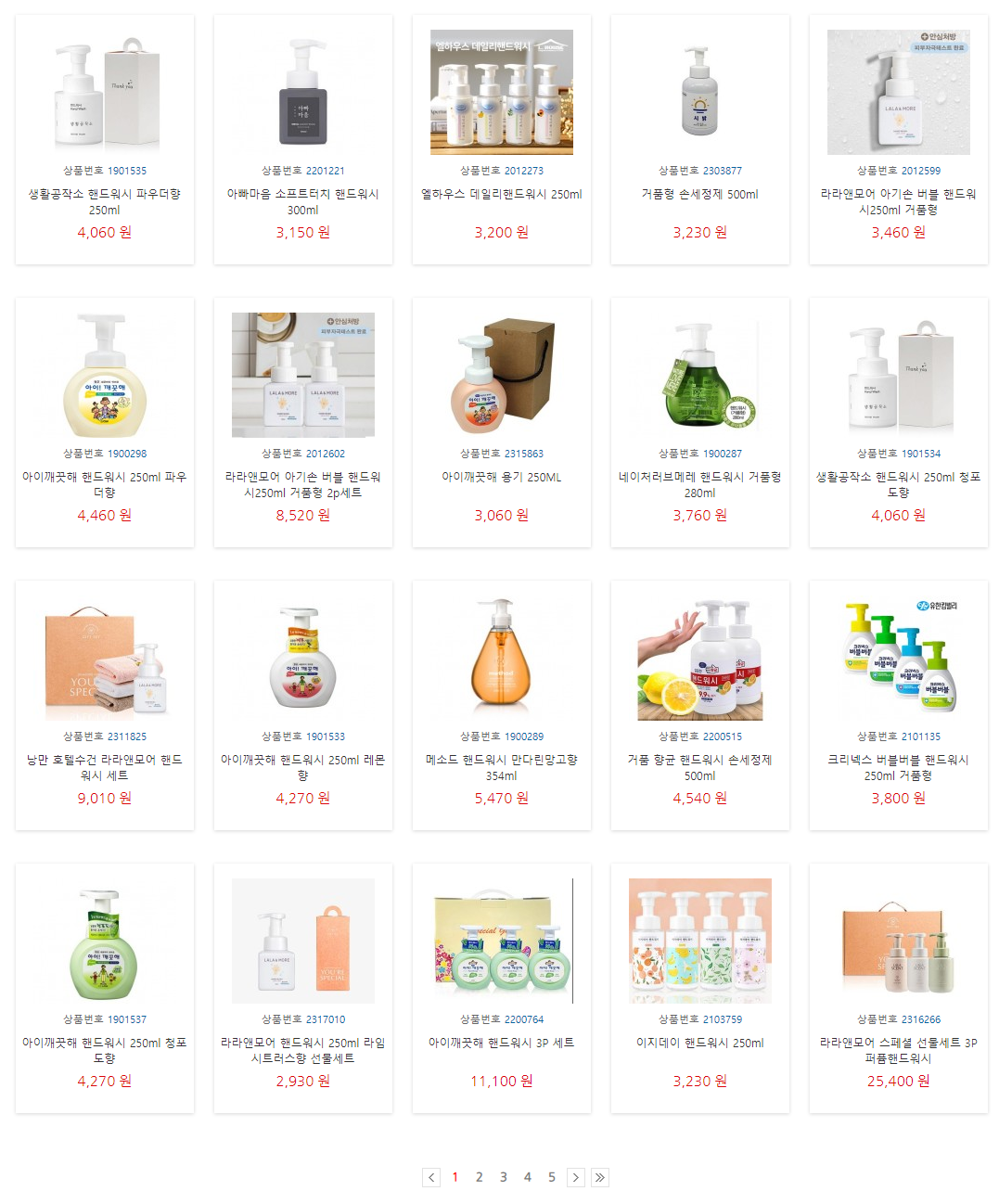Open 아이깨끗해 용기 250ML product image
The image size is (999, 1204).
click(502, 375)
